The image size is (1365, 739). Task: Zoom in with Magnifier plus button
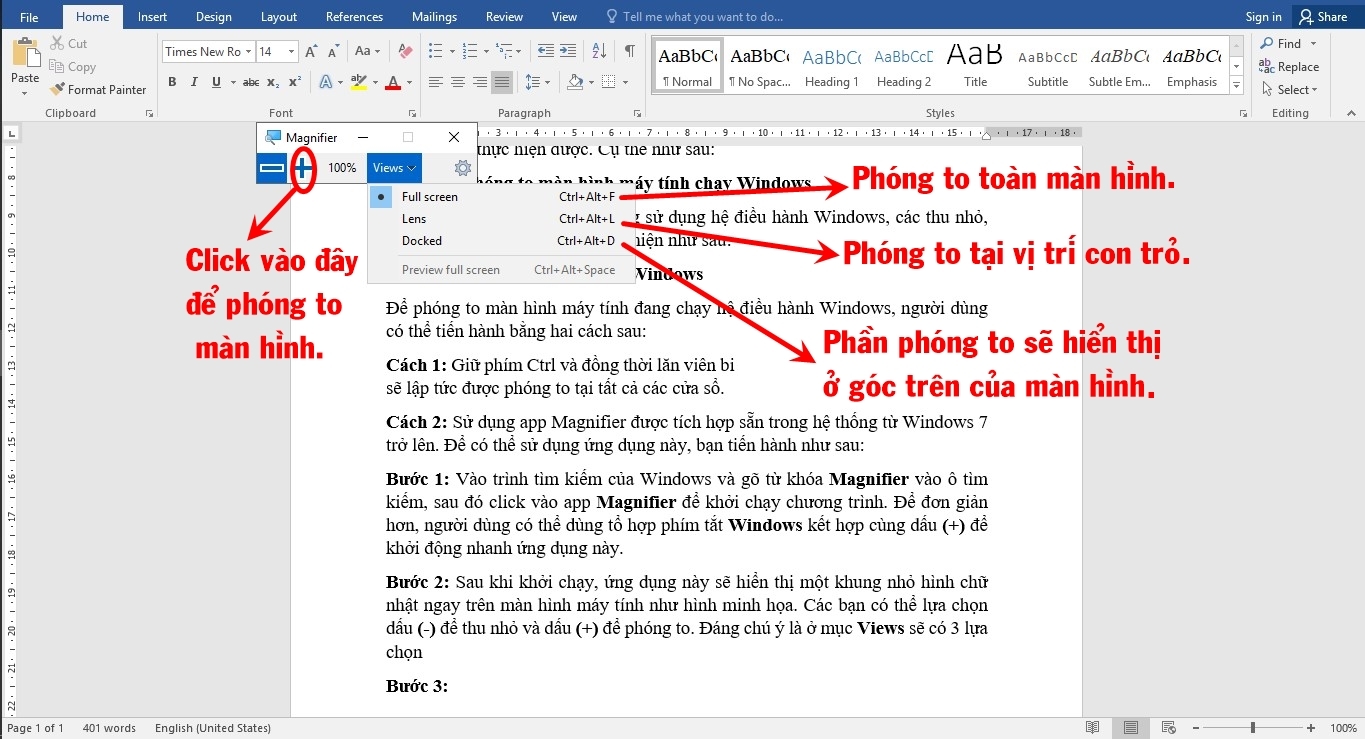pyautogui.click(x=304, y=168)
